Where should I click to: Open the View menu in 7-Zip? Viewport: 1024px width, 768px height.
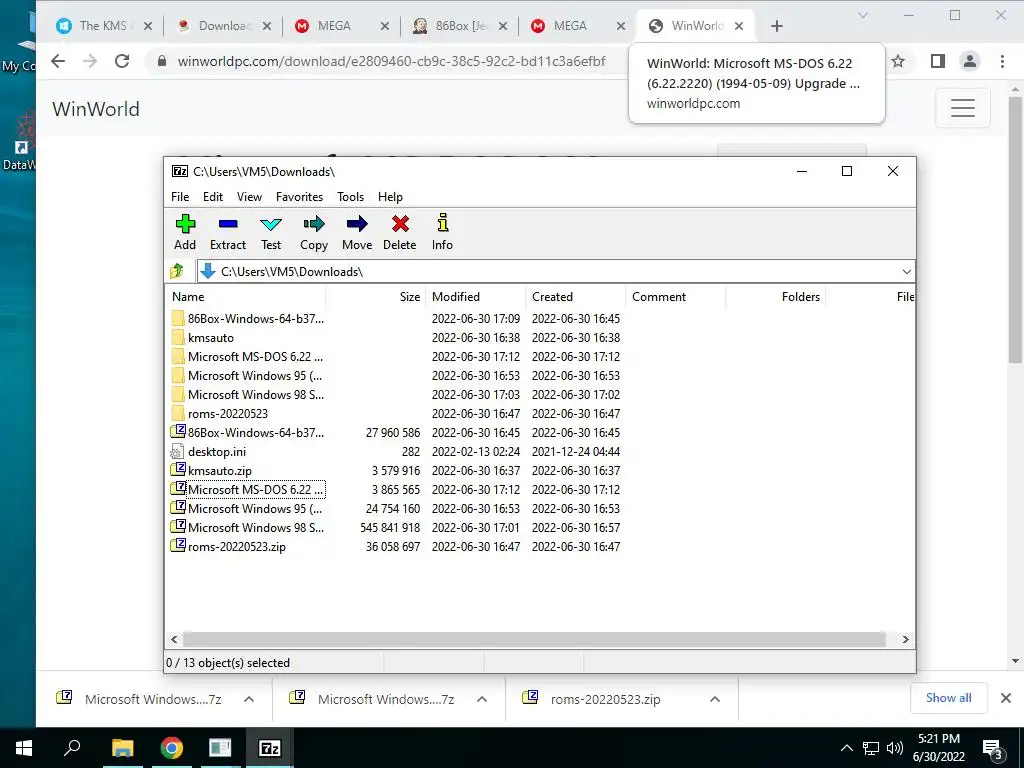pyautogui.click(x=249, y=197)
